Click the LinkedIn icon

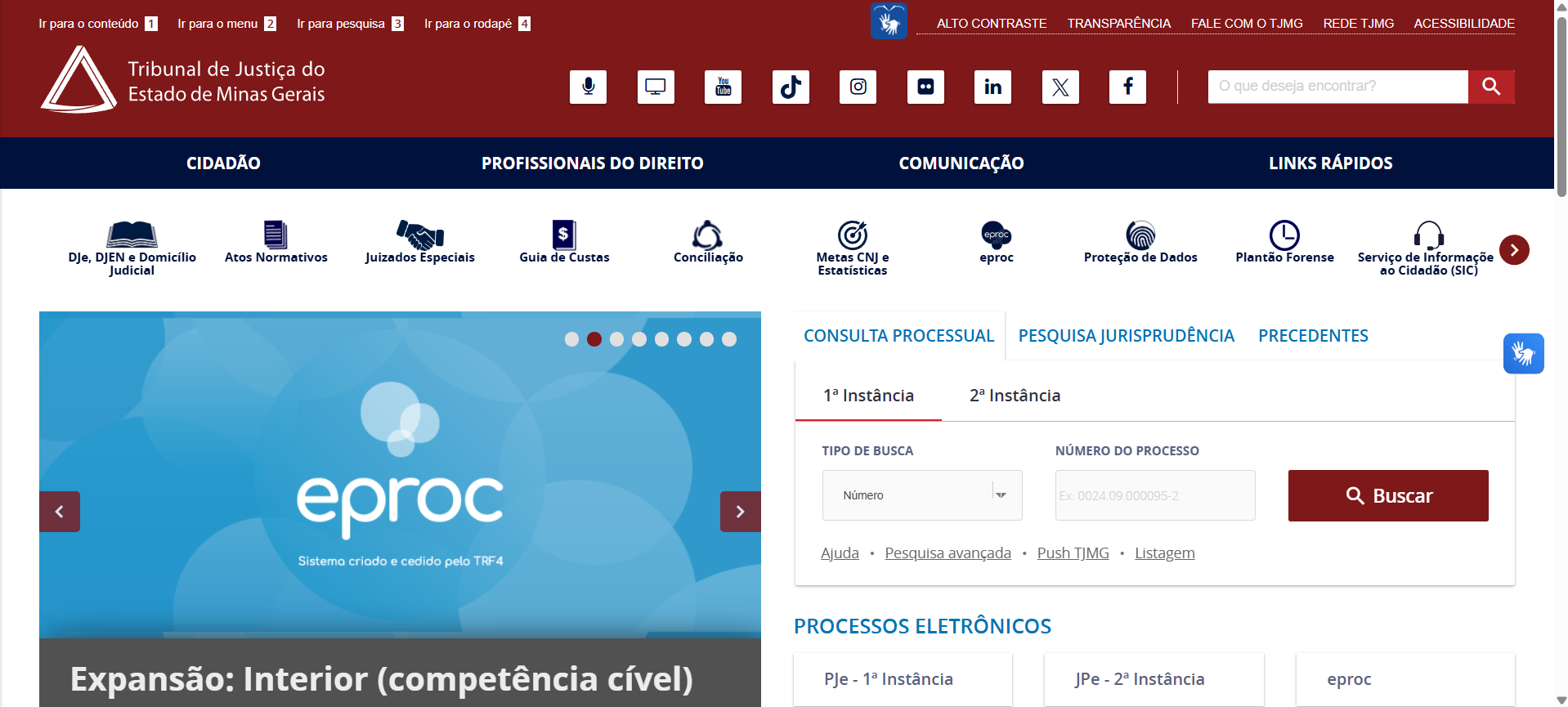[x=992, y=87]
